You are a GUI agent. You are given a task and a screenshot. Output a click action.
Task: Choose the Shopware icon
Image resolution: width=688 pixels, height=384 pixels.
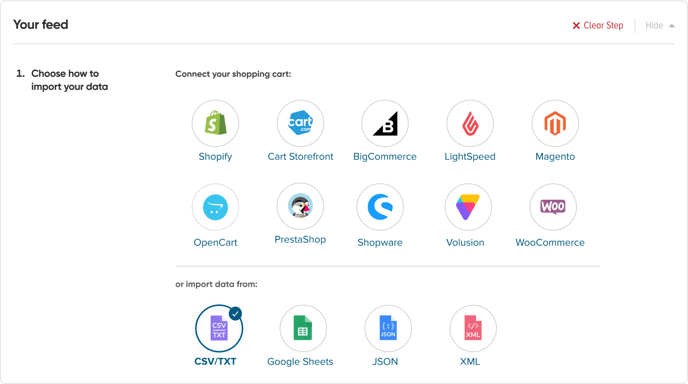pos(380,207)
